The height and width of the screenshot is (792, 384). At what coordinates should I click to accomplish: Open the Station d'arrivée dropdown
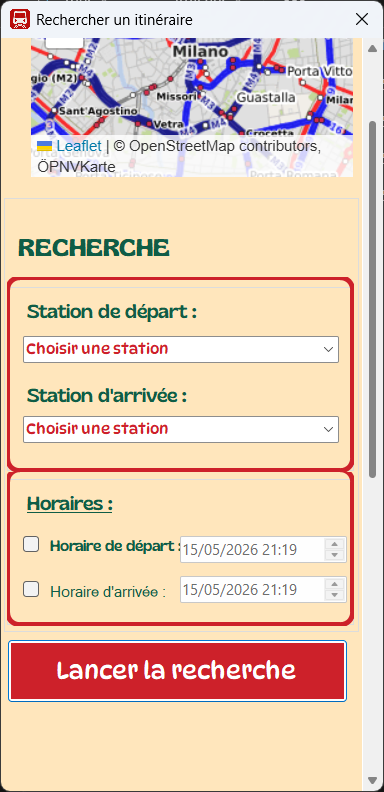(181, 429)
